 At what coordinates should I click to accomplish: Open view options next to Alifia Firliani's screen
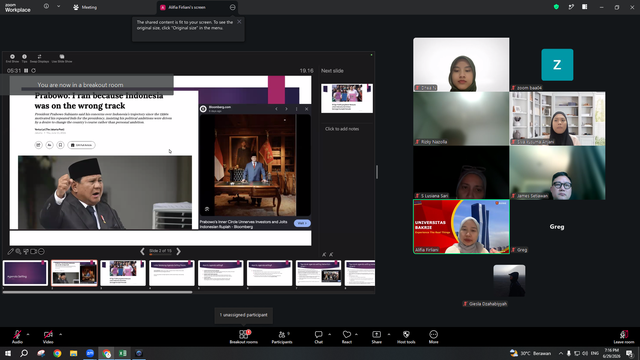click(232, 7)
